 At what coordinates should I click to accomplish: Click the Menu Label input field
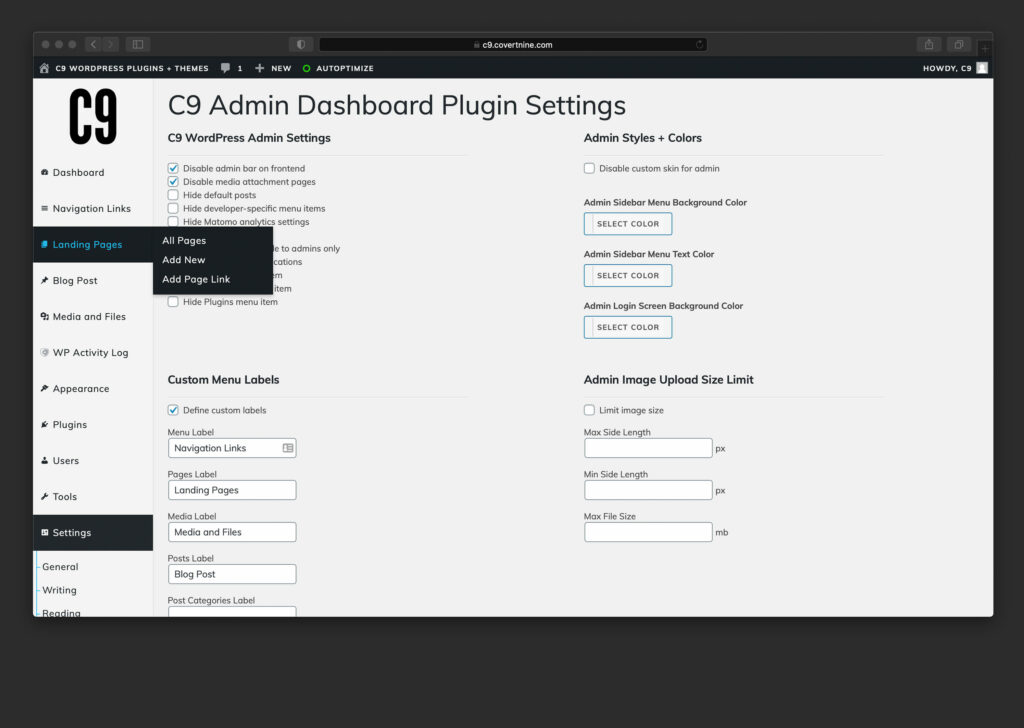(232, 448)
